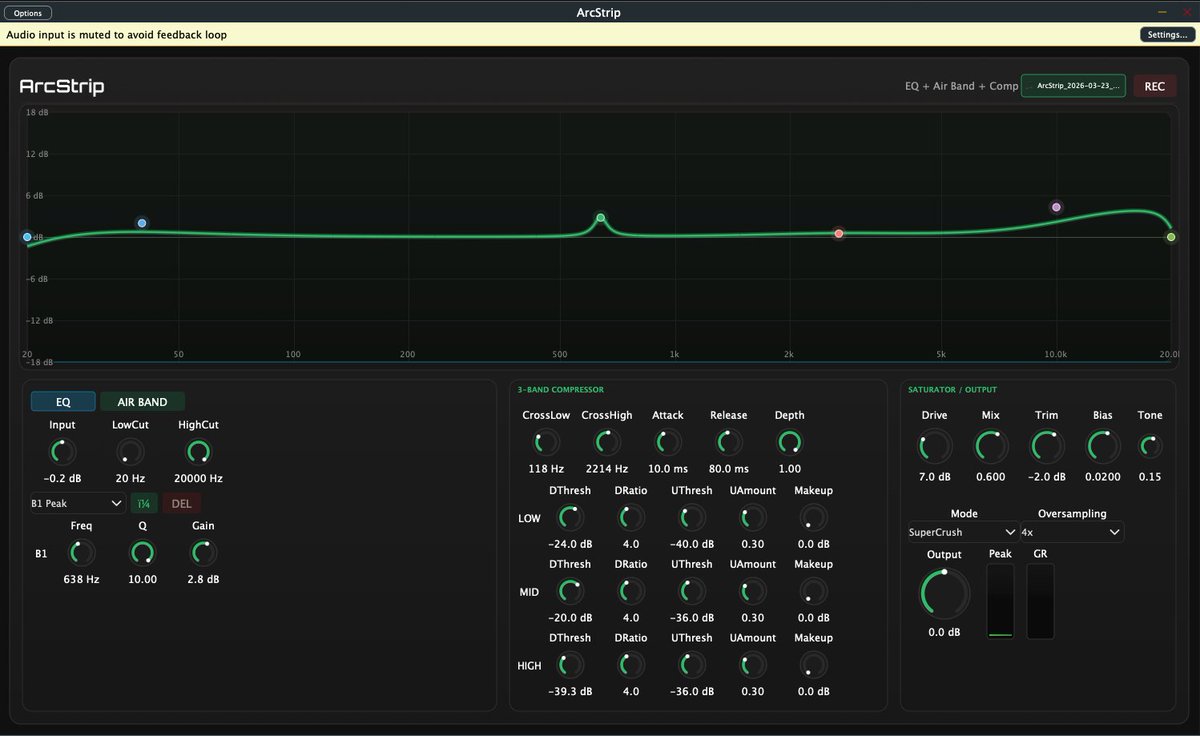Click the HighCut knob
Screen dimensions: 1200x736
tap(199, 452)
